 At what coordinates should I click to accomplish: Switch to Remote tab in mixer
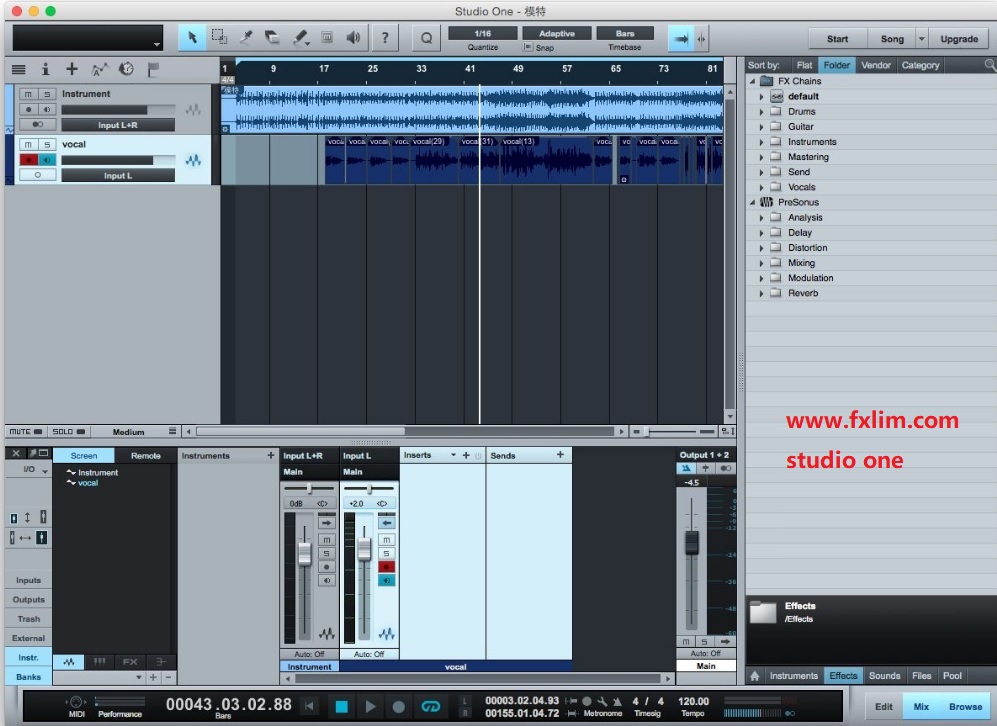point(146,456)
